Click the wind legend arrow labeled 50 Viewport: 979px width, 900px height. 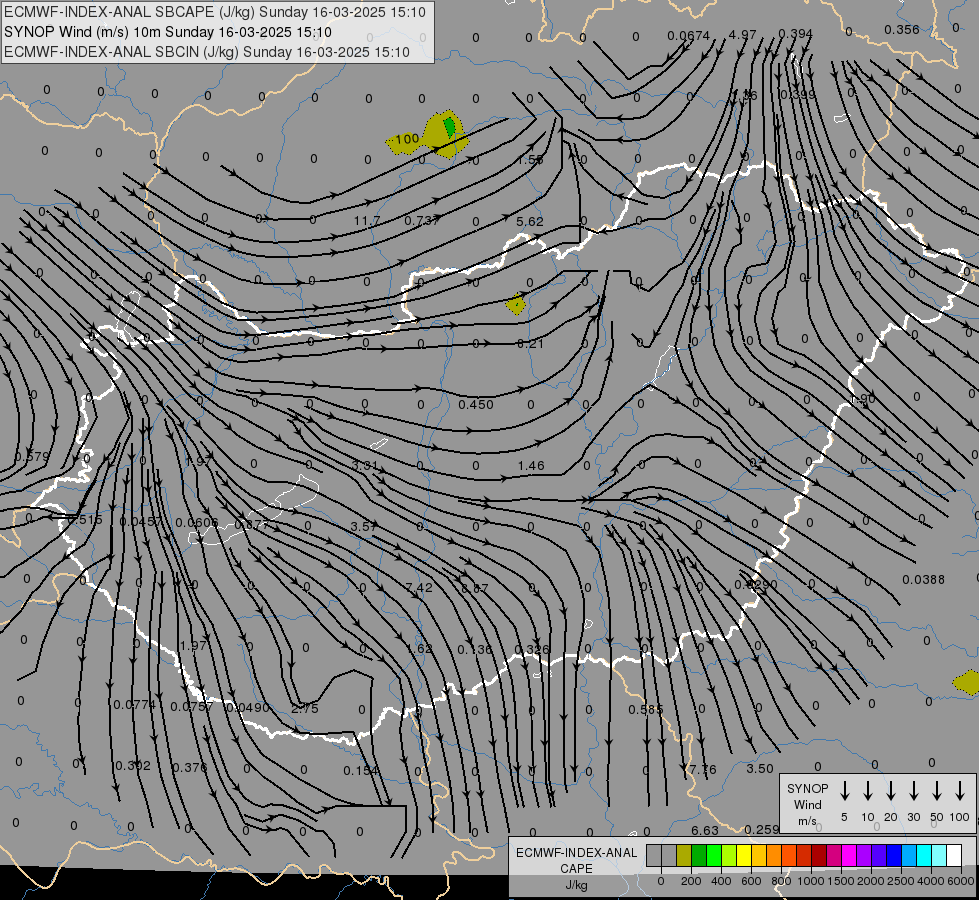click(937, 791)
